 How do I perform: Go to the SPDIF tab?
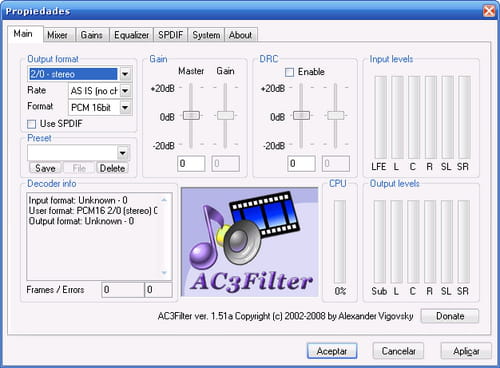pos(170,35)
